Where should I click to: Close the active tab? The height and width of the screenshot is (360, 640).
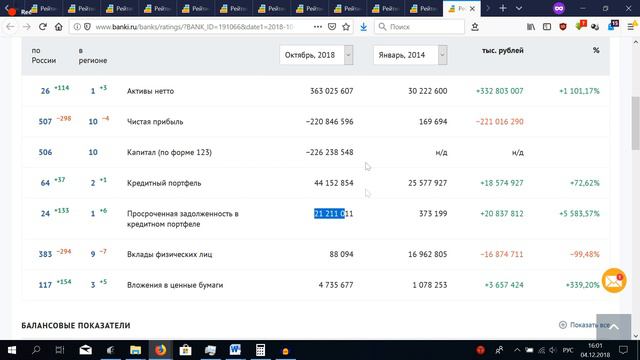pos(472,9)
